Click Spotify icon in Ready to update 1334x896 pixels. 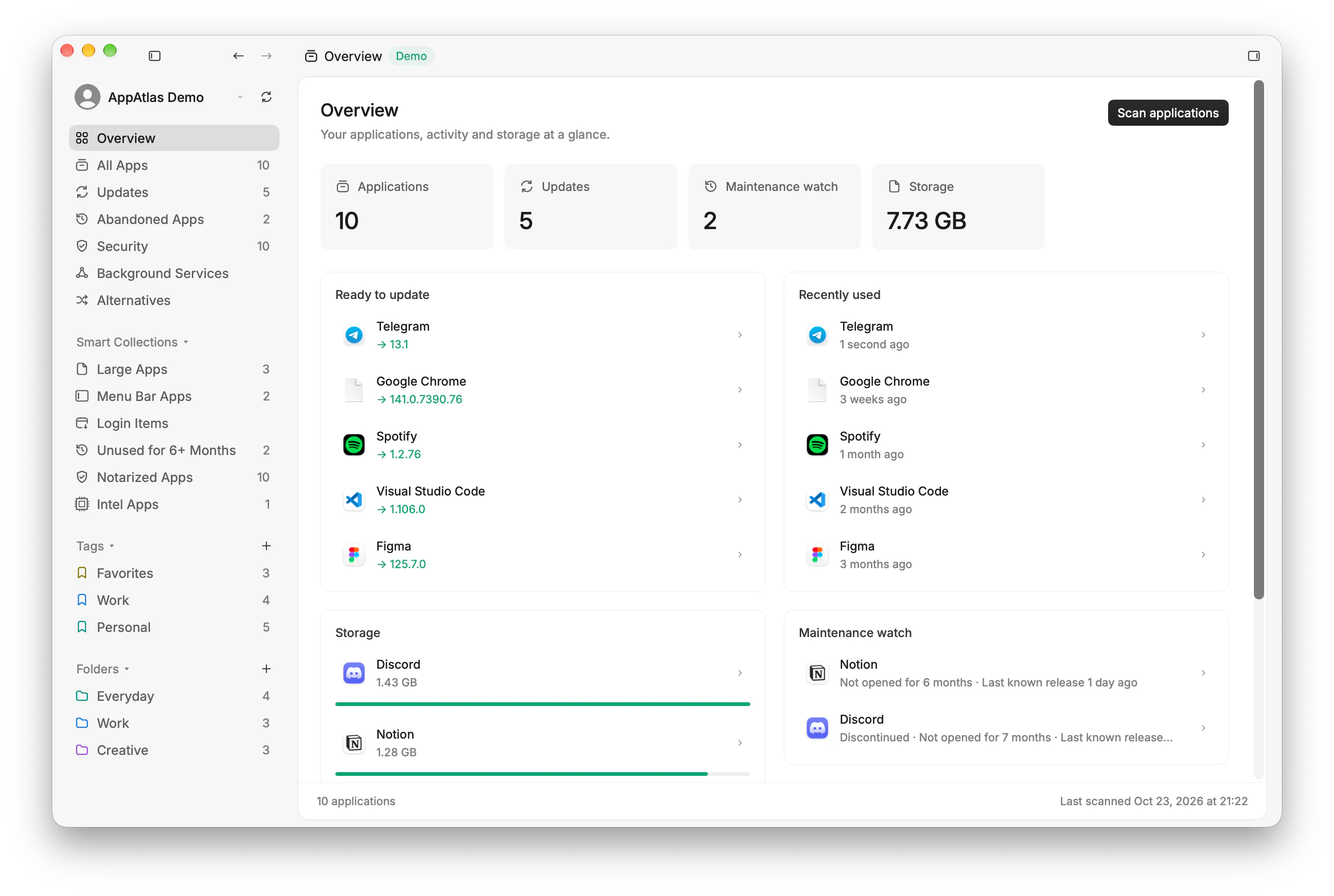tap(354, 445)
